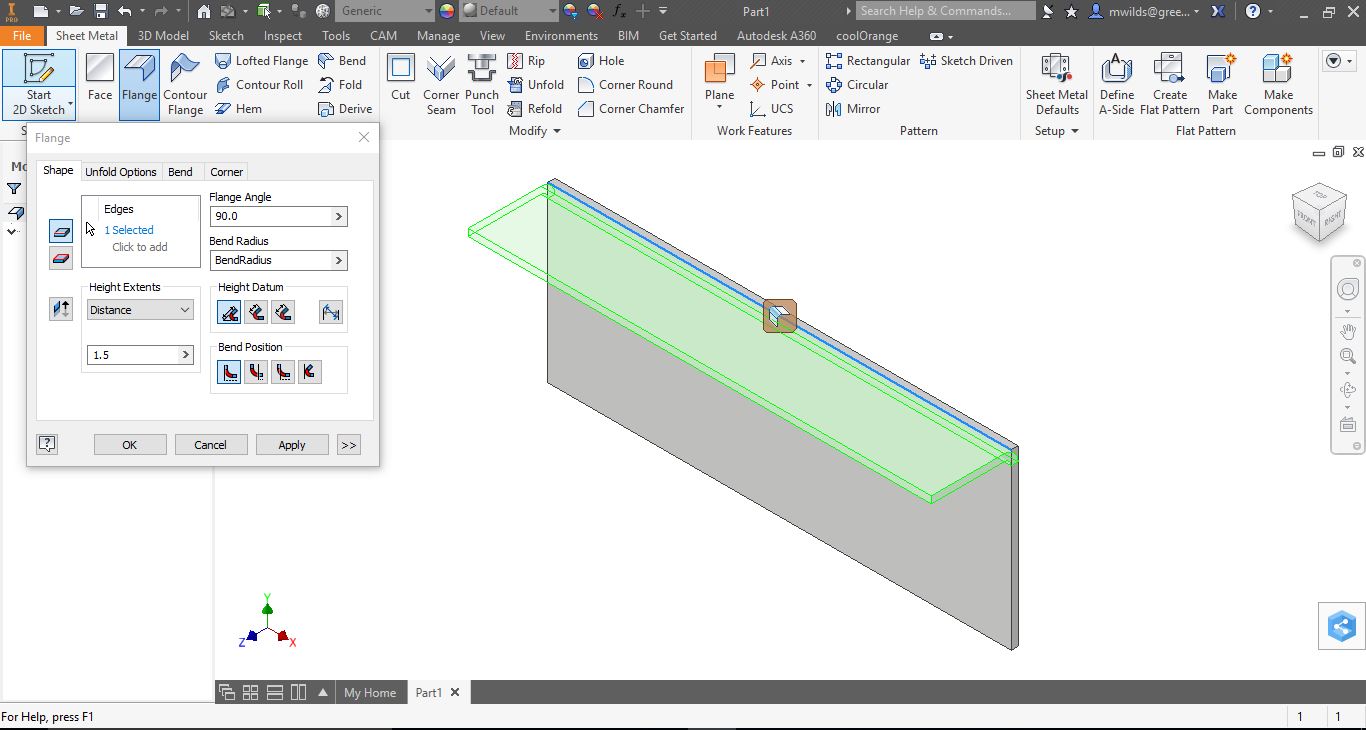The height and width of the screenshot is (730, 1366).
Task: Select the Rectangular pattern tool
Action: point(868,61)
